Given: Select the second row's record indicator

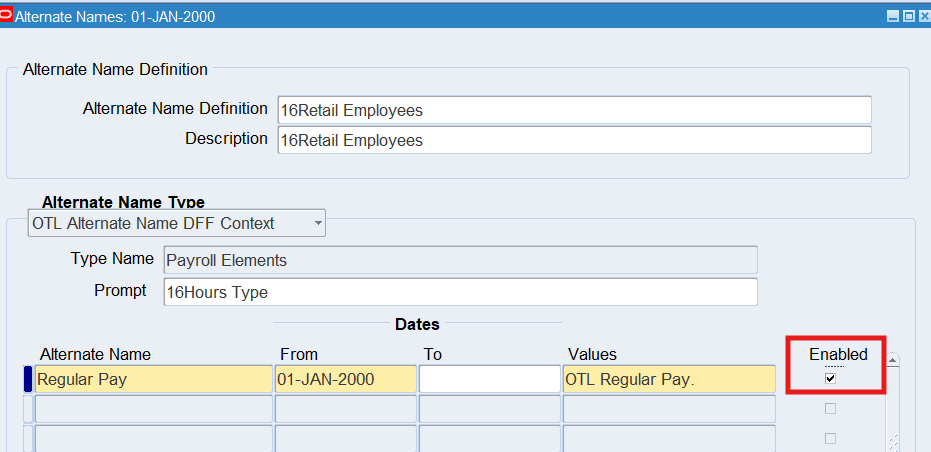Looking at the screenshot, I should (28, 409).
